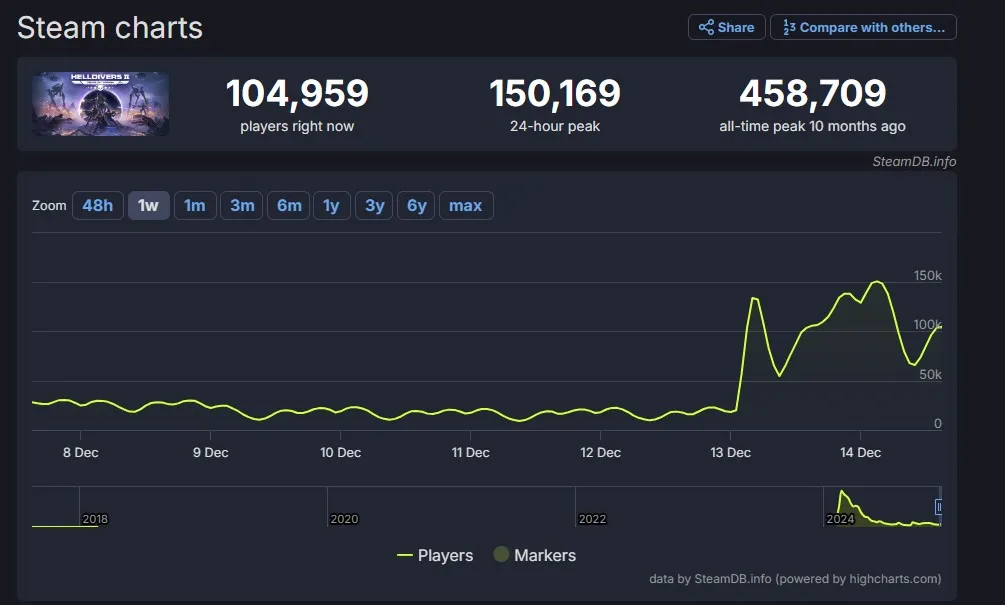Click the 9 Dec axis label
Viewport: 1005px width, 605px height.
click(210, 452)
